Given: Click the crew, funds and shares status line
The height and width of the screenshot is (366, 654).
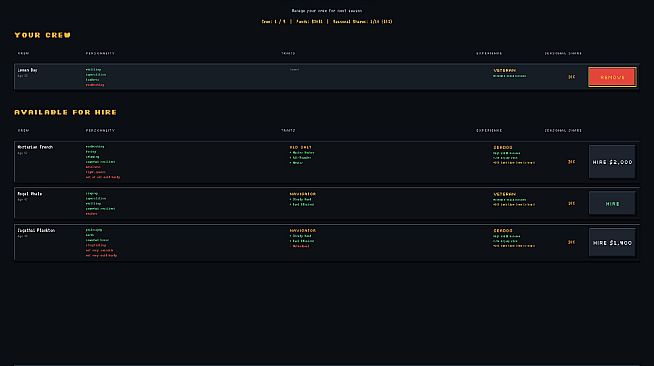Looking at the screenshot, I should click(327, 21).
